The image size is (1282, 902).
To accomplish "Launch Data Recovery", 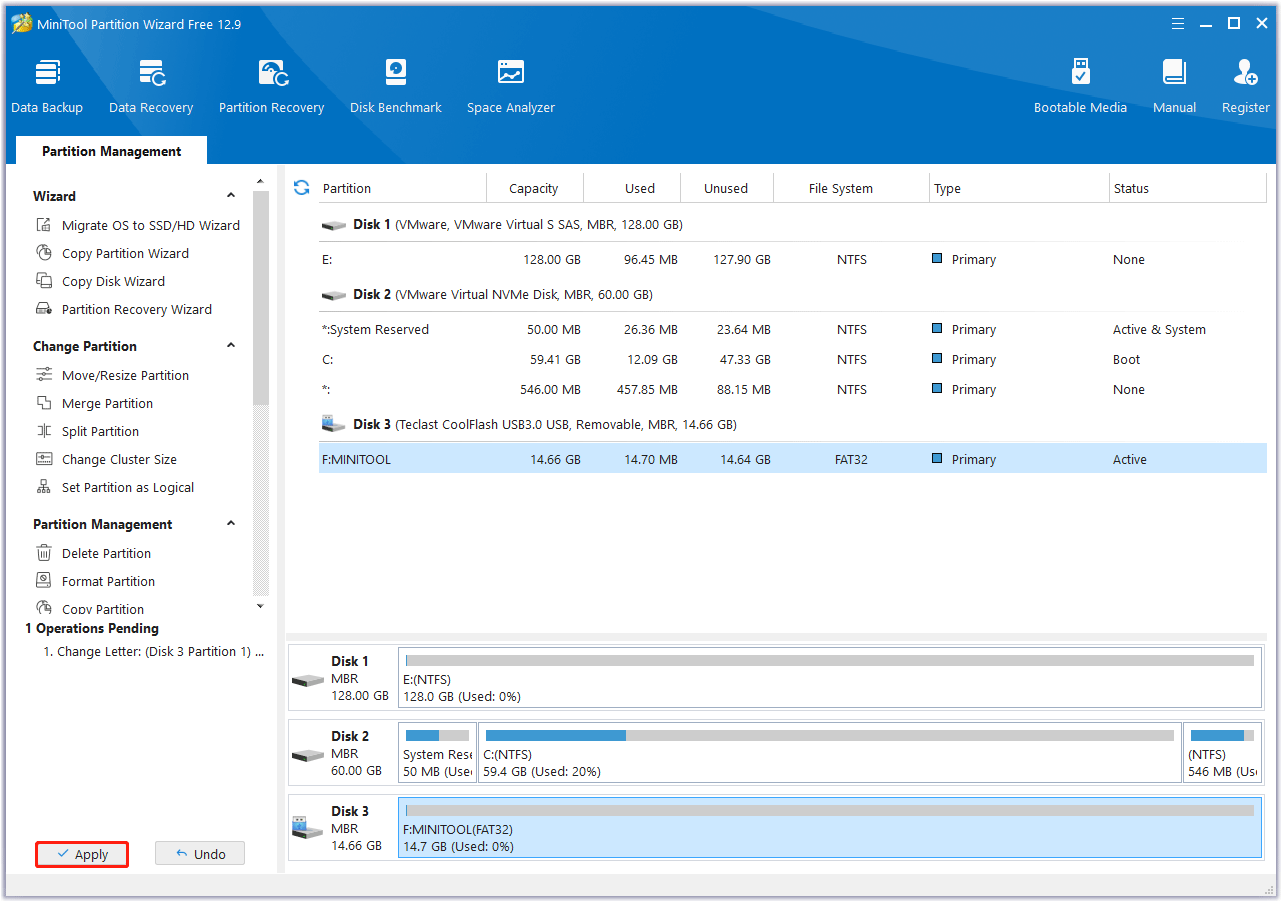I will click(151, 85).
